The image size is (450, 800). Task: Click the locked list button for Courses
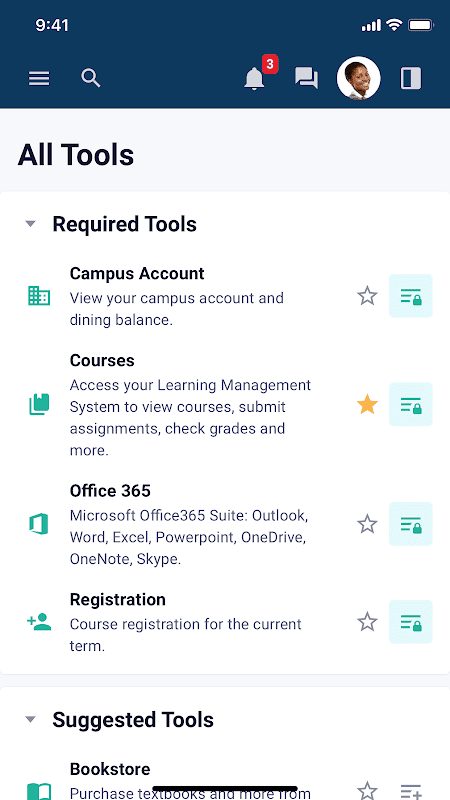click(x=411, y=404)
